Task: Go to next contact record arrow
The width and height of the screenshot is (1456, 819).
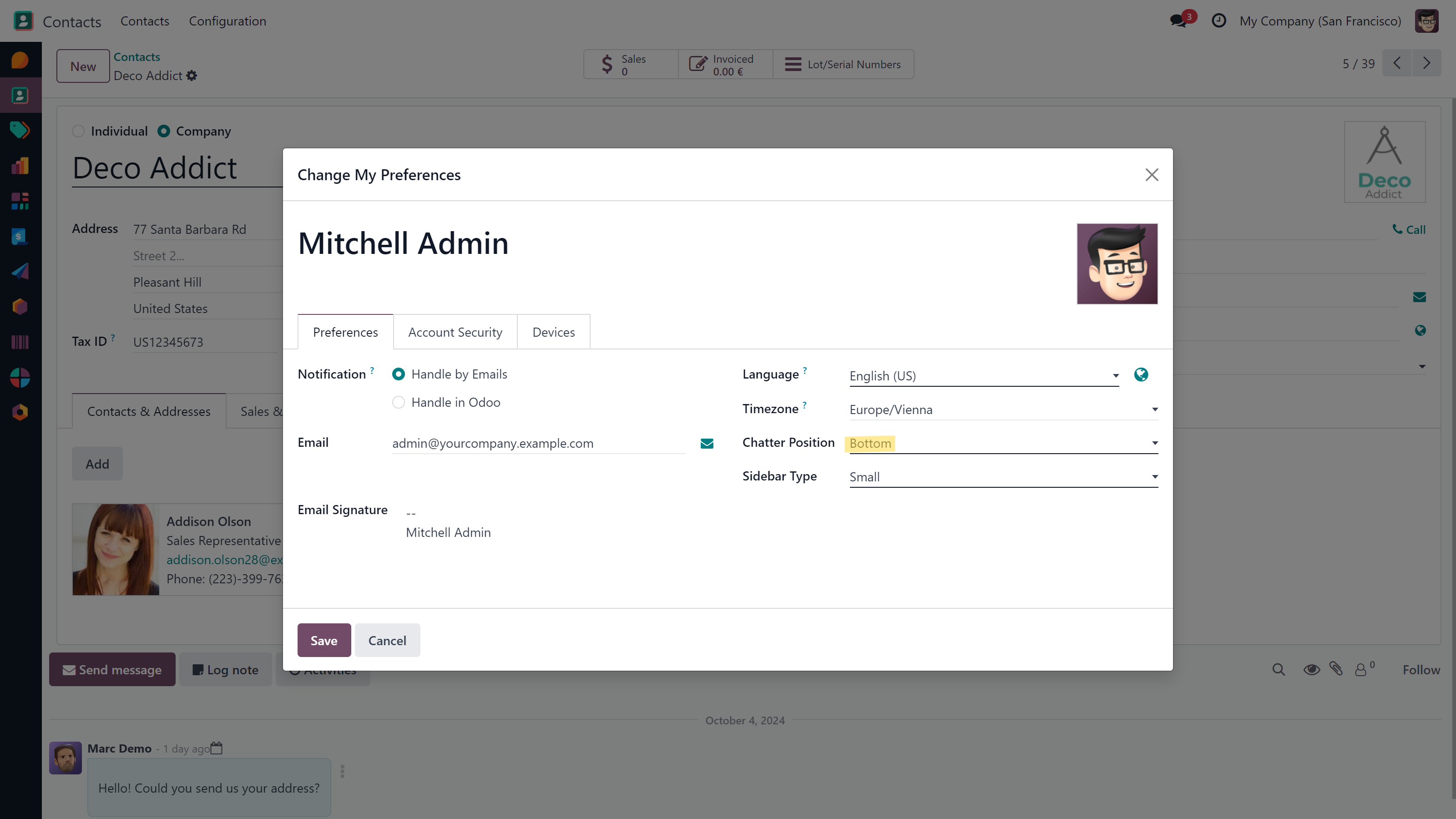Action: pos(1426,63)
